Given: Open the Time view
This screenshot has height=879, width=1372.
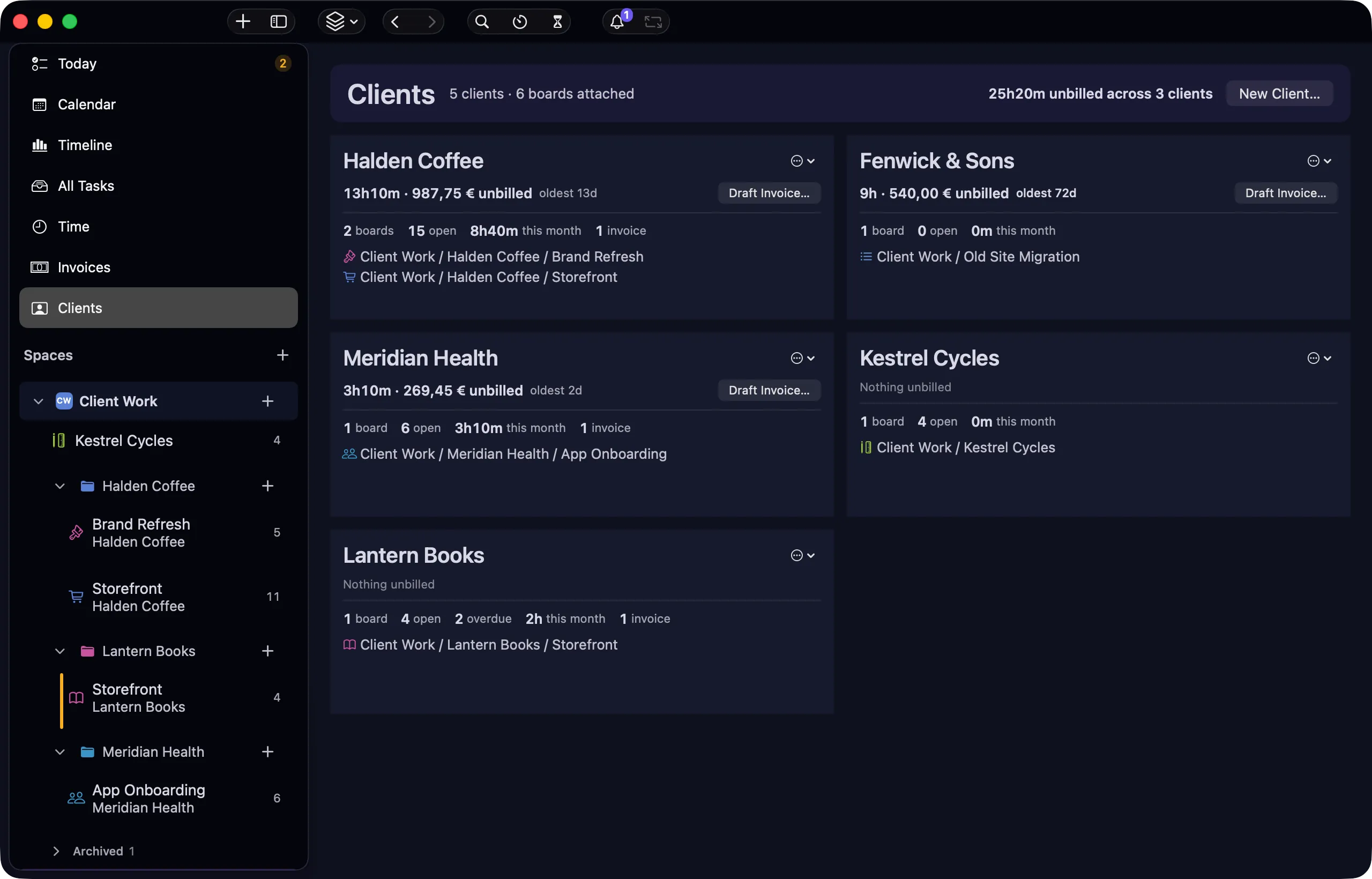Looking at the screenshot, I should tap(159, 227).
